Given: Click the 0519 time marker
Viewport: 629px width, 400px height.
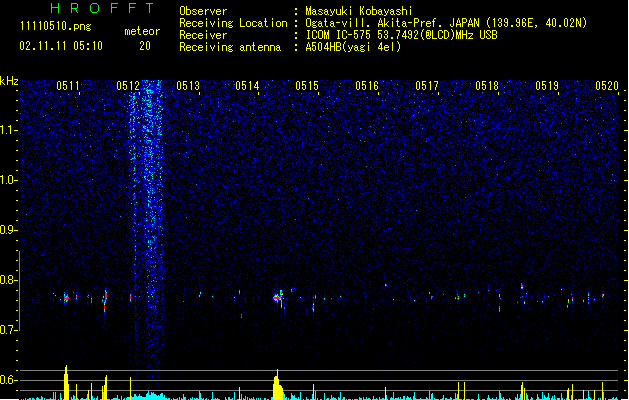Looking at the screenshot, I should pos(547,86).
